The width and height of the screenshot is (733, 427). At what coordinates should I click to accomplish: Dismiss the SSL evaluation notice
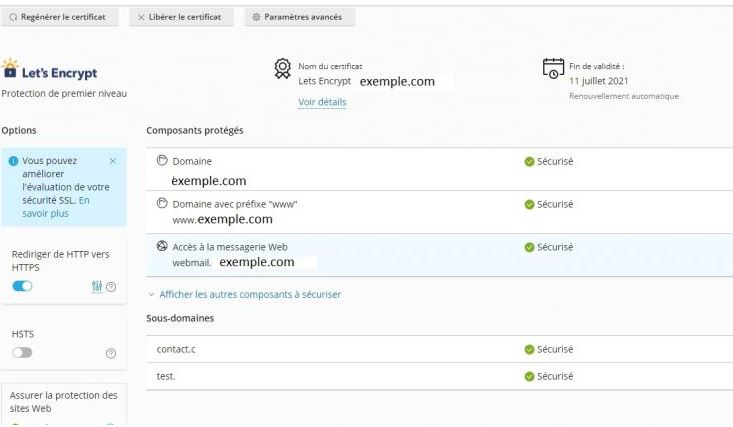(112, 160)
